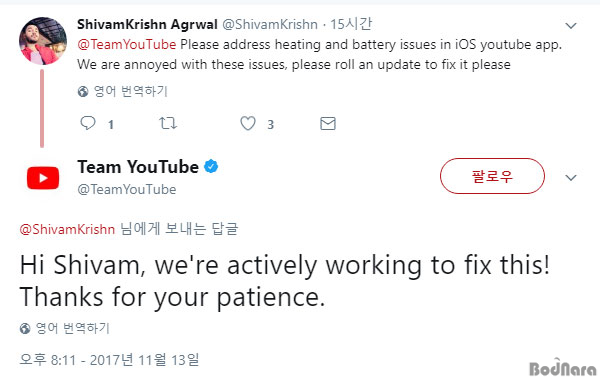
Task: Open the @ShivamKrishn link in reply header
Action: [67, 229]
